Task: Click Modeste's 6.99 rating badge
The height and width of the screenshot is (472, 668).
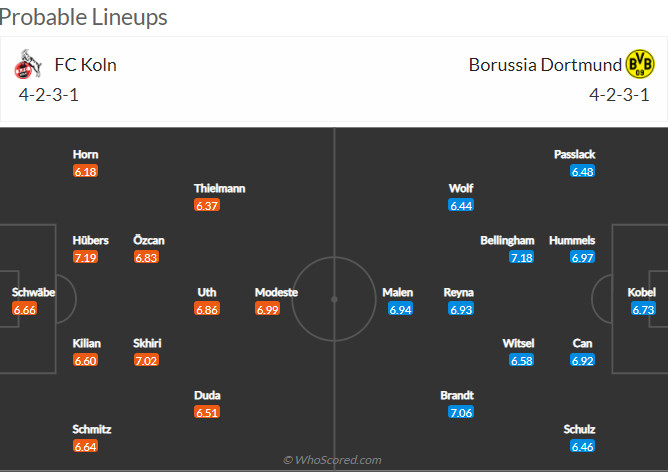Action: coord(267,310)
